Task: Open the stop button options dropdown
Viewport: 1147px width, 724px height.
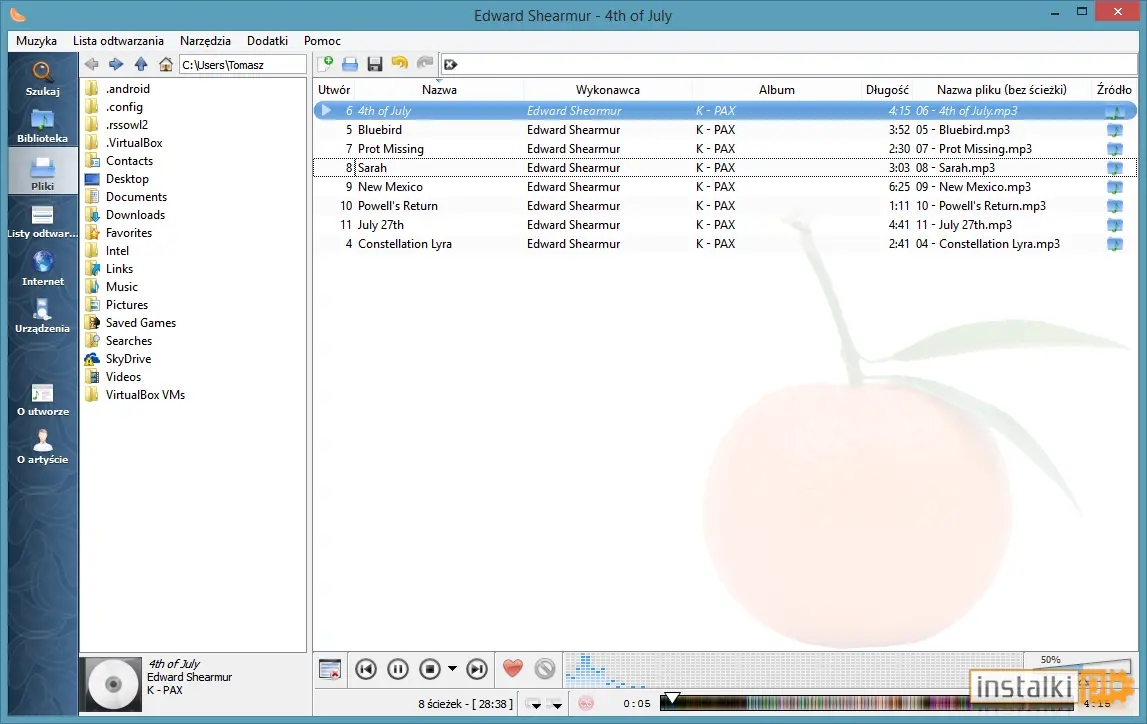Action: click(452, 669)
